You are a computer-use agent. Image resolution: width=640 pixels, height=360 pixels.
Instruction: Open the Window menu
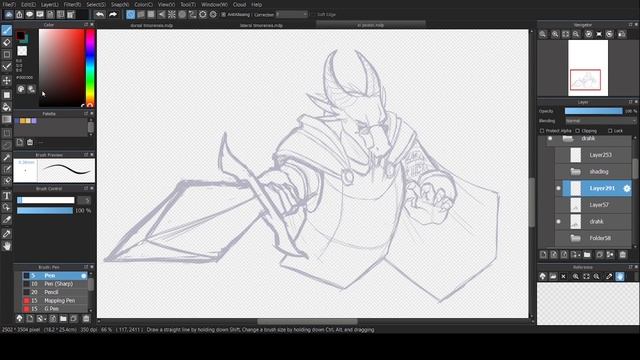pos(214,4)
